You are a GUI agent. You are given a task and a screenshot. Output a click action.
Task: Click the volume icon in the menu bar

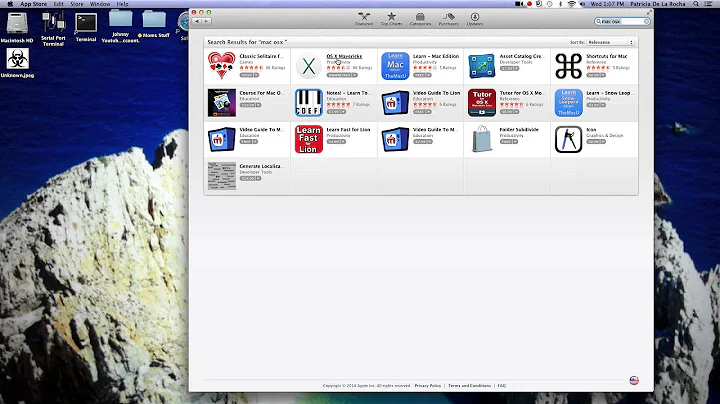click(x=582, y=4)
